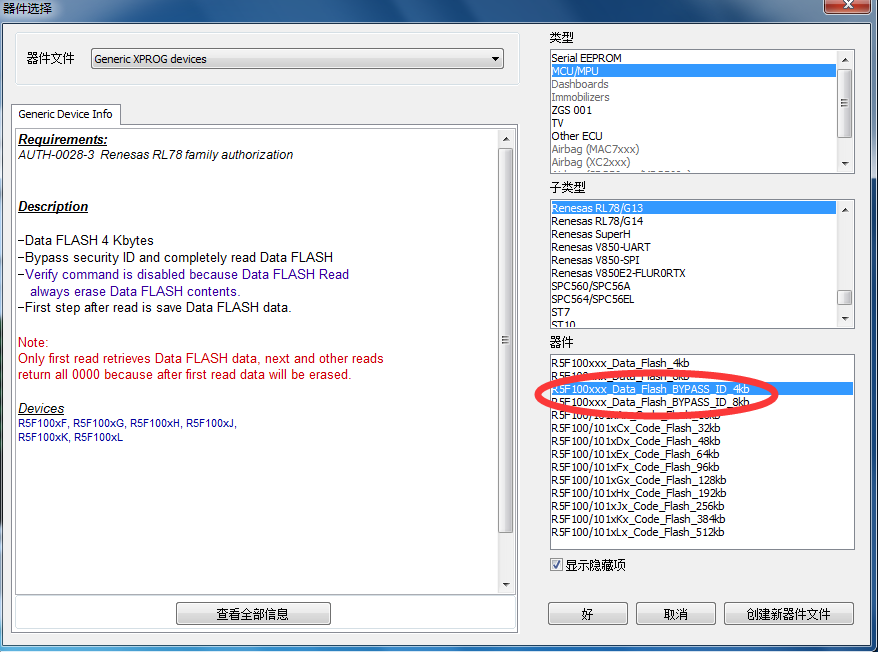Select R5F100xxx_Data_Flash_4kb device
The image size is (878, 652).
(620, 362)
